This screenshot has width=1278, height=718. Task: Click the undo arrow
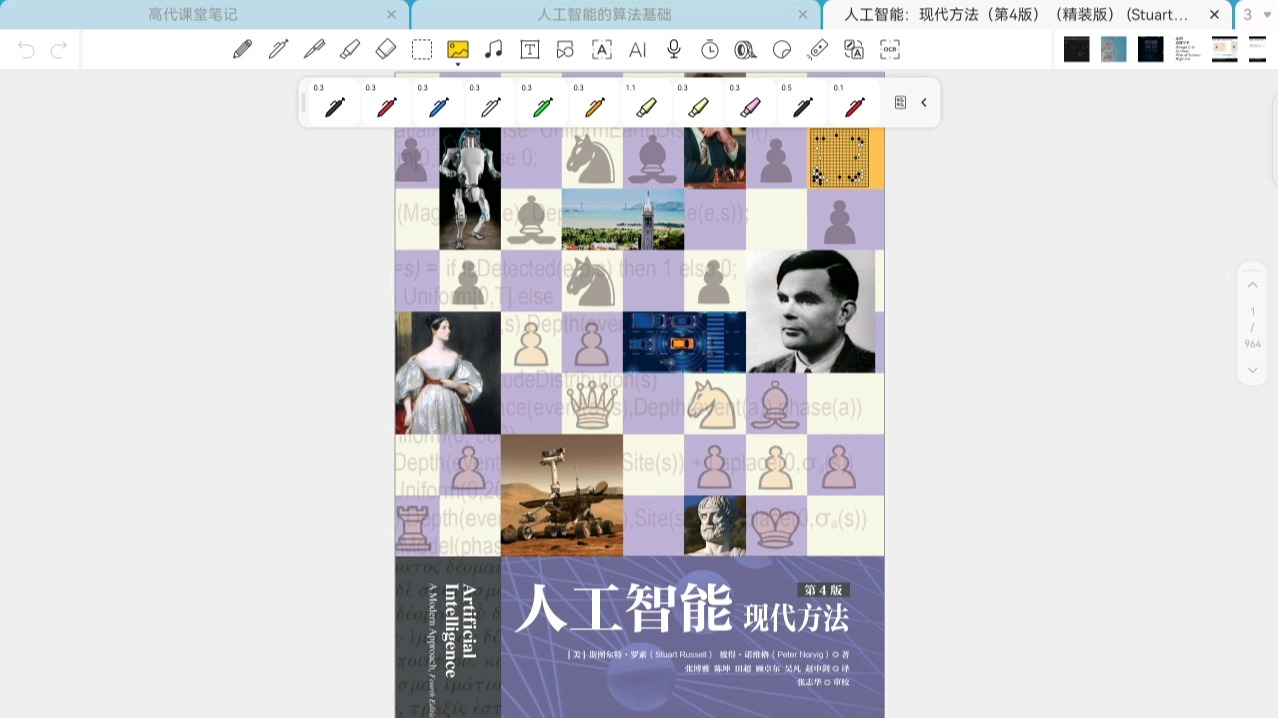click(x=26, y=50)
